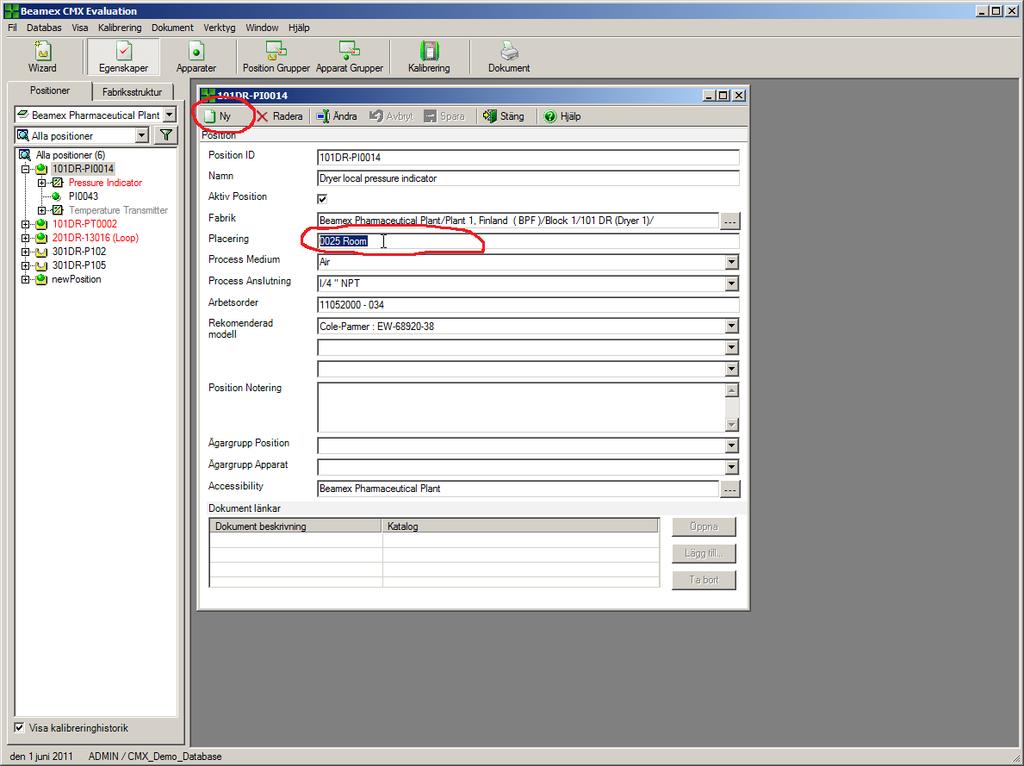Open the Alla positioner filter dropdown
The width and height of the screenshot is (1024, 766).
point(142,136)
